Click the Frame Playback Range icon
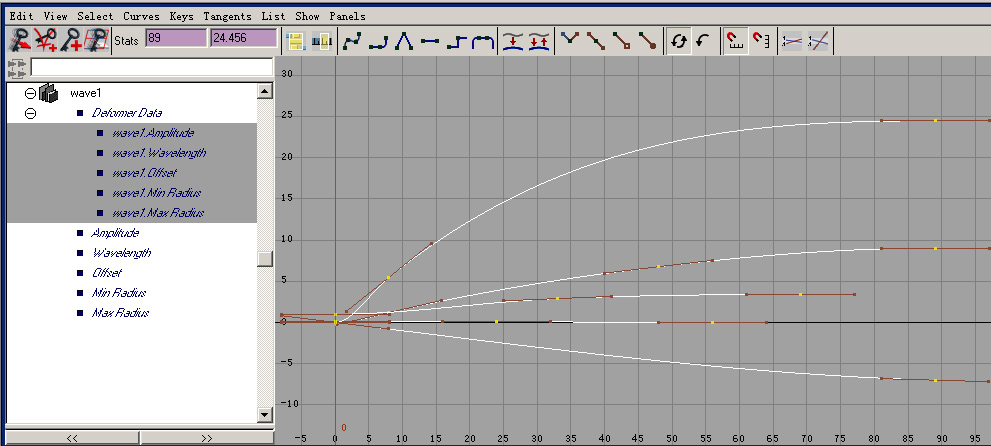The height and width of the screenshot is (446, 991). pos(321,42)
